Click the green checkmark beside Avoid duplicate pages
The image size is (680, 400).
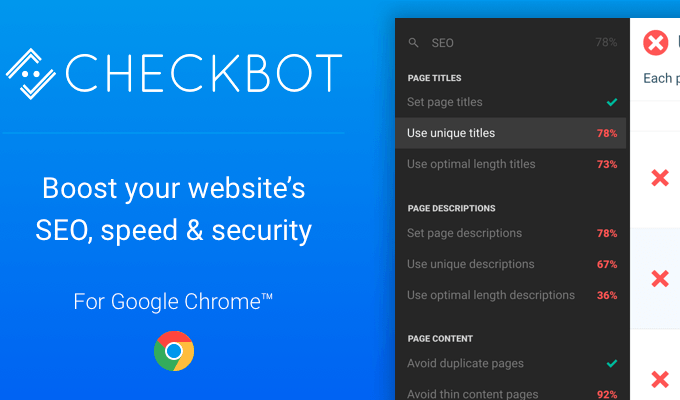611,363
